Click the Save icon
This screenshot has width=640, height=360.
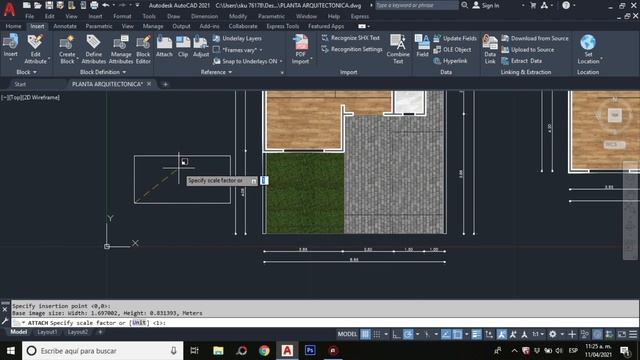(x=49, y=5)
